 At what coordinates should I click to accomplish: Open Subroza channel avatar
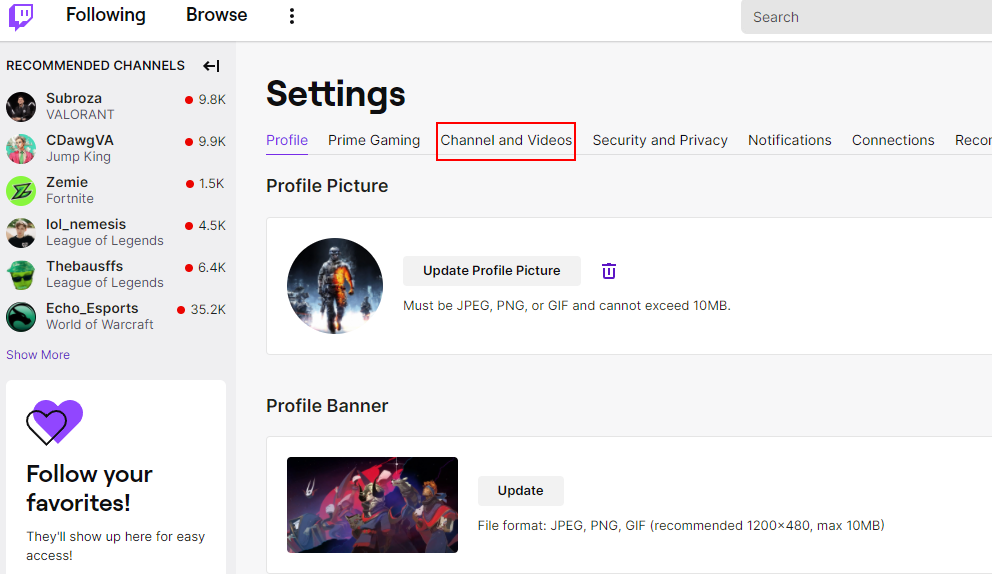coord(21,106)
